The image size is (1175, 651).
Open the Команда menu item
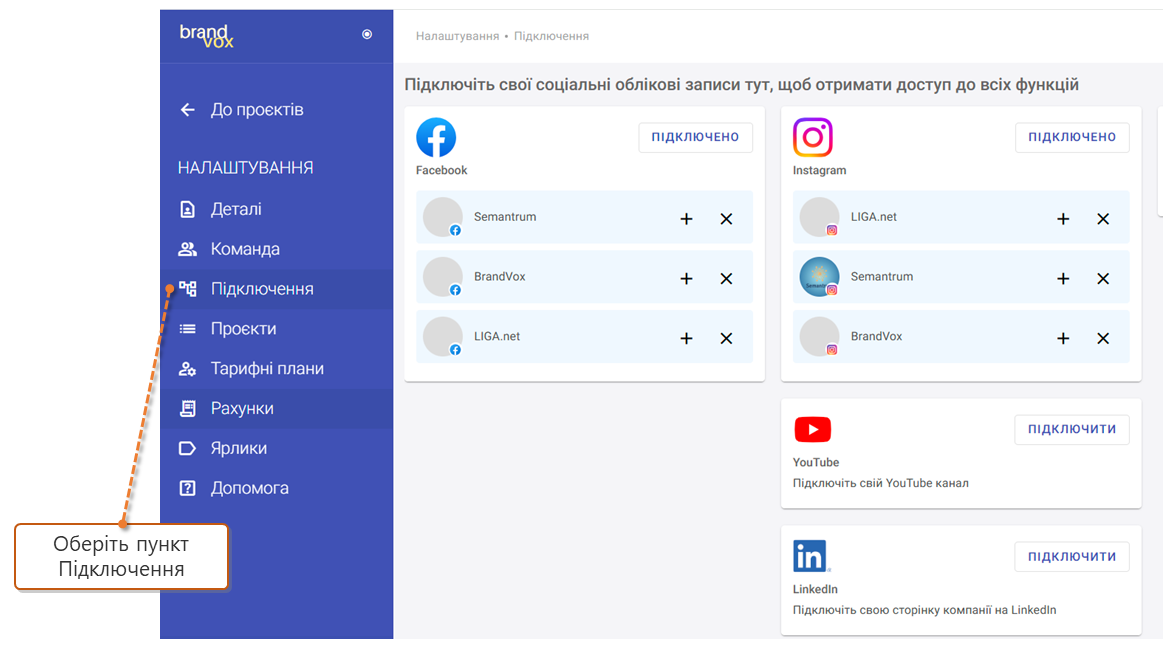coord(277,249)
